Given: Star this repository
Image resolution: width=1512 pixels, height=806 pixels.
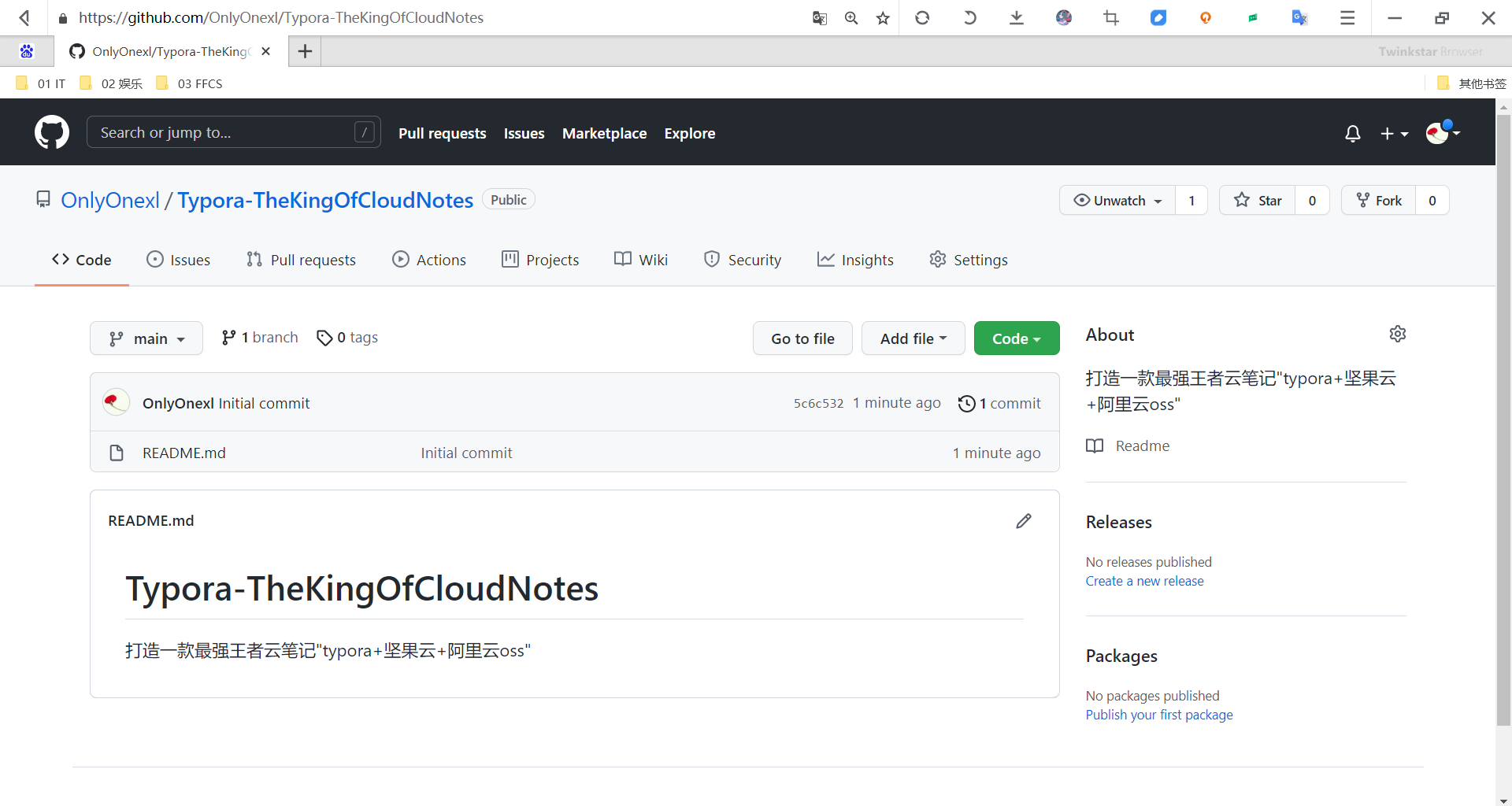Looking at the screenshot, I should coord(1258,201).
